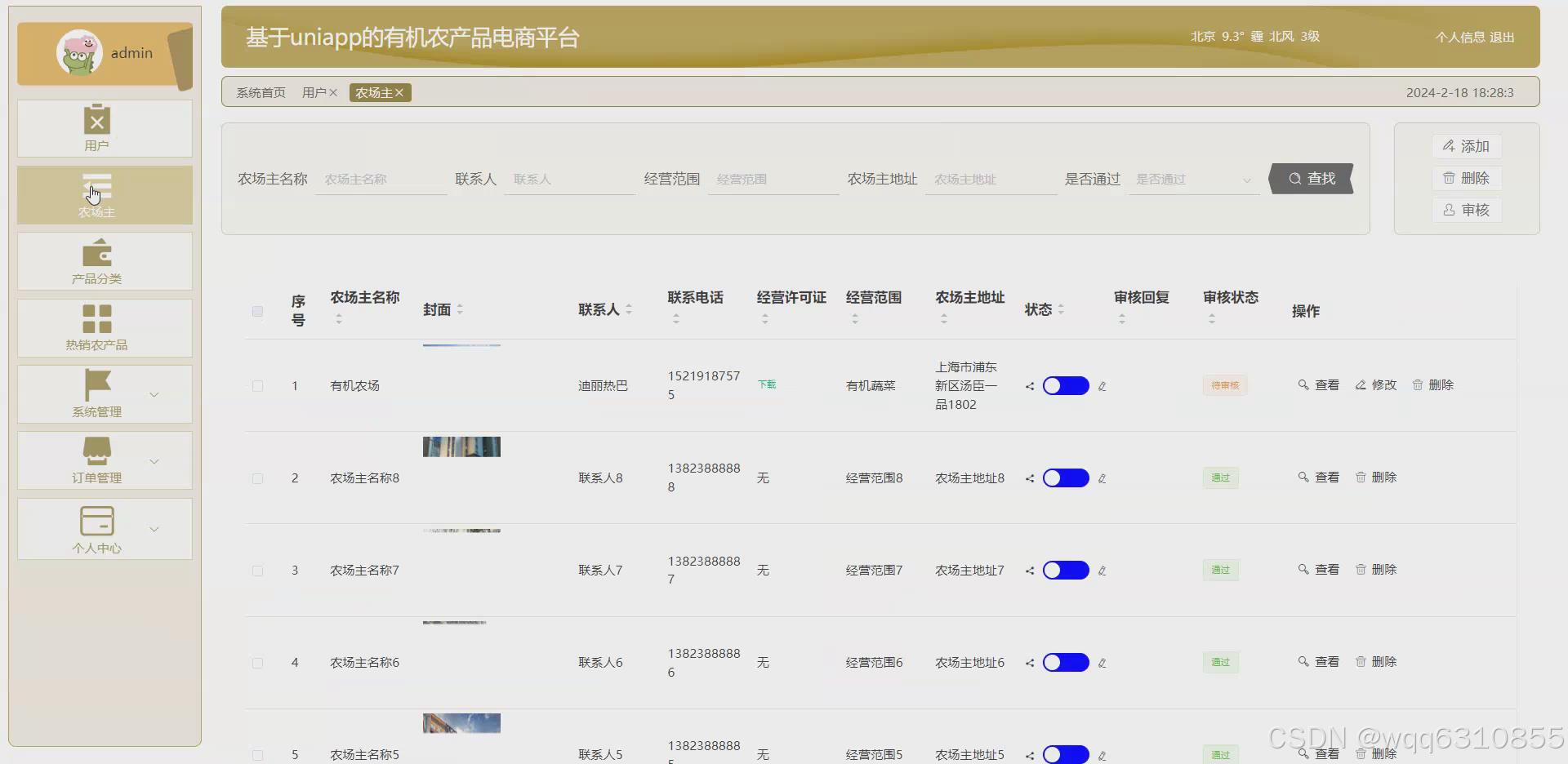Click the 订单管理 sidebar icon
Screen dimensions: 1568x764
tap(96, 460)
